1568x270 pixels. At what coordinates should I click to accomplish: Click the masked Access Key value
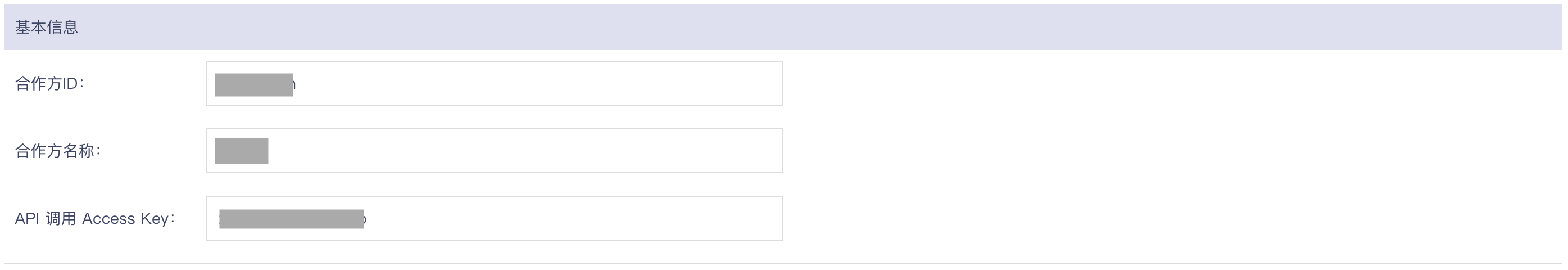coord(292,219)
